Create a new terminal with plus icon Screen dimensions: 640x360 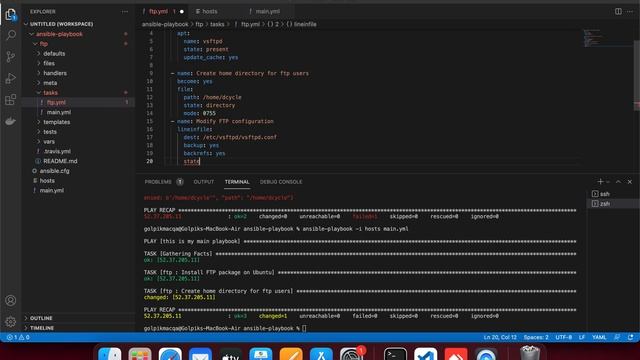point(600,182)
